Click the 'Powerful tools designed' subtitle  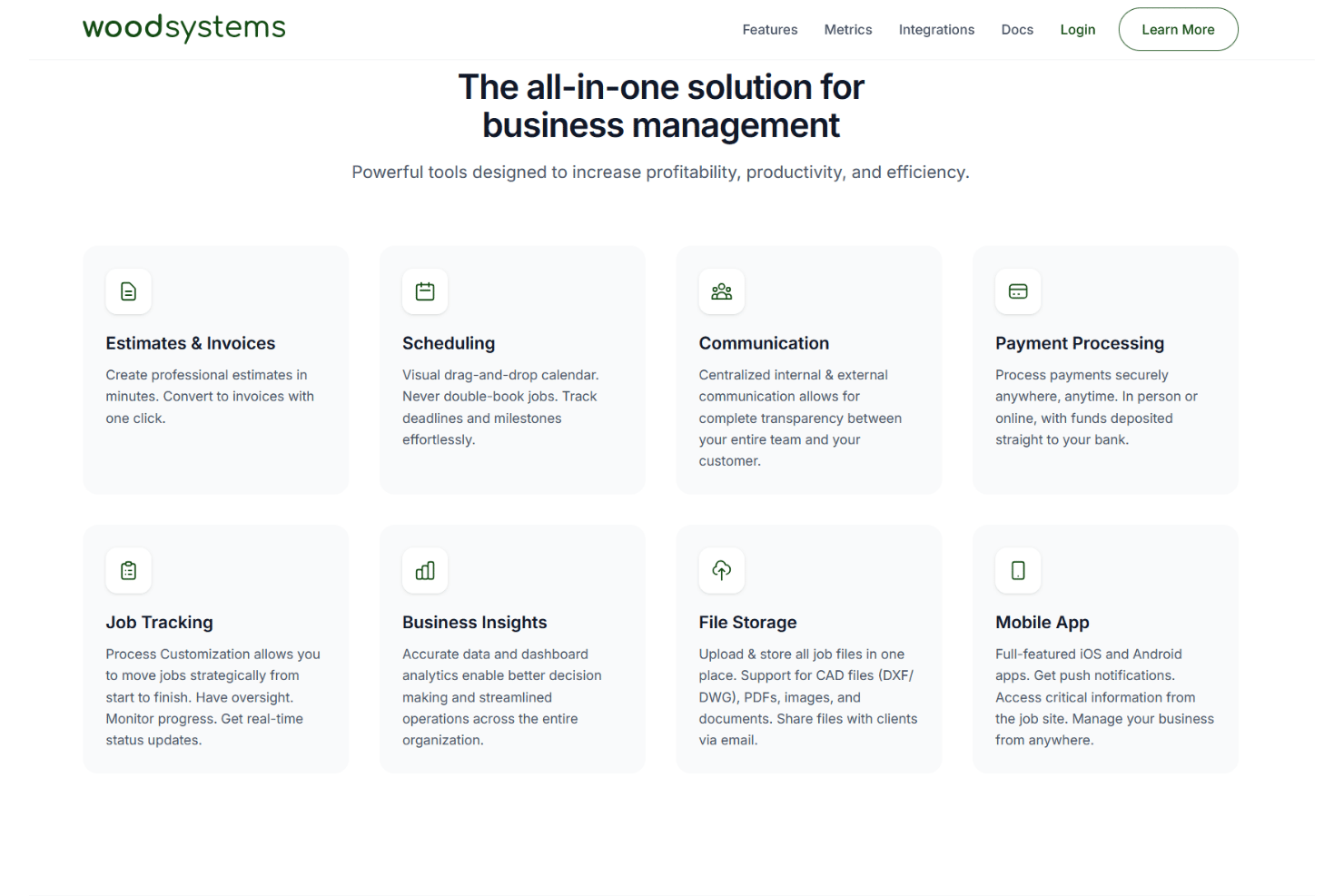point(660,172)
